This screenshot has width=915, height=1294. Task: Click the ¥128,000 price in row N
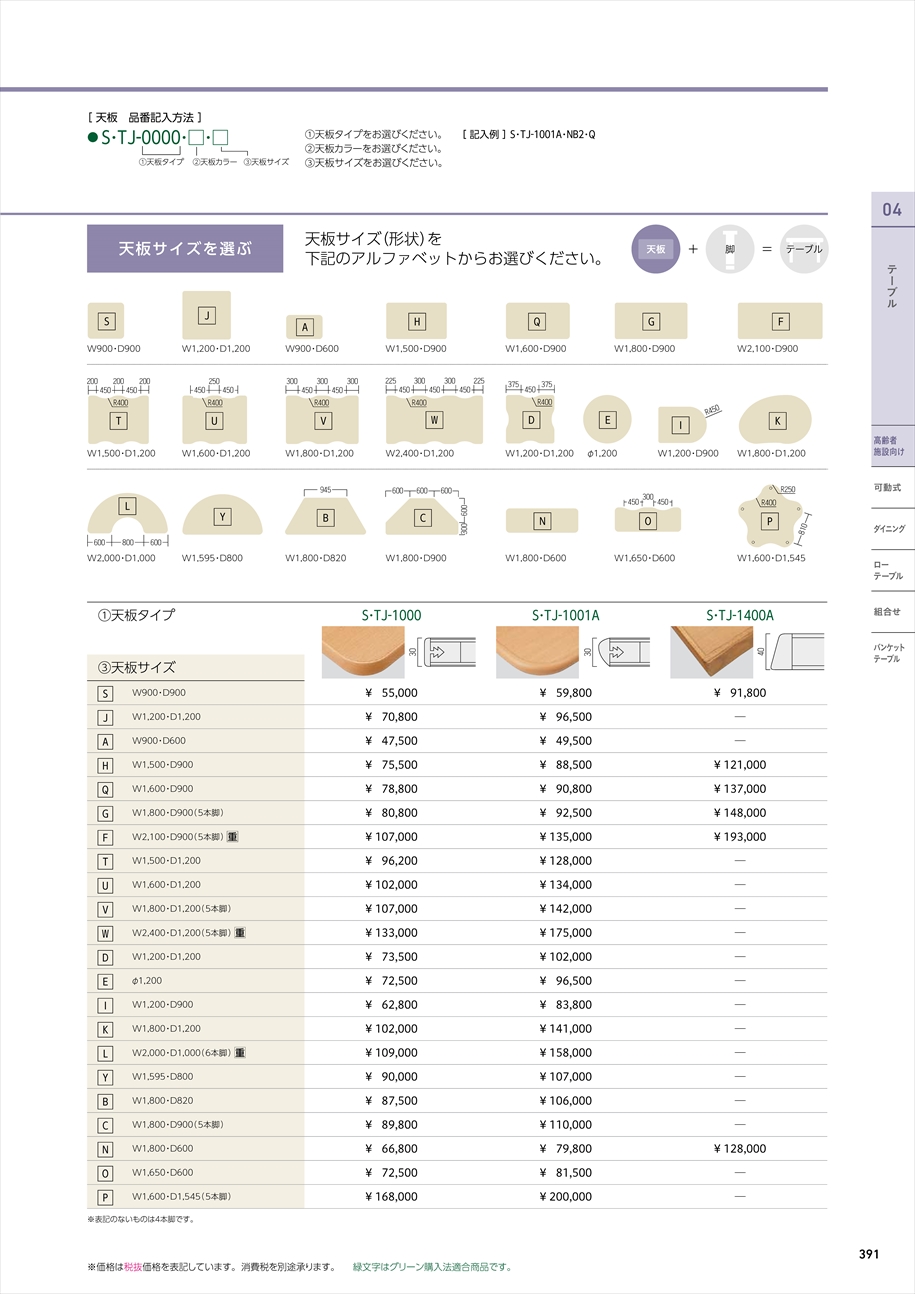[740, 1149]
